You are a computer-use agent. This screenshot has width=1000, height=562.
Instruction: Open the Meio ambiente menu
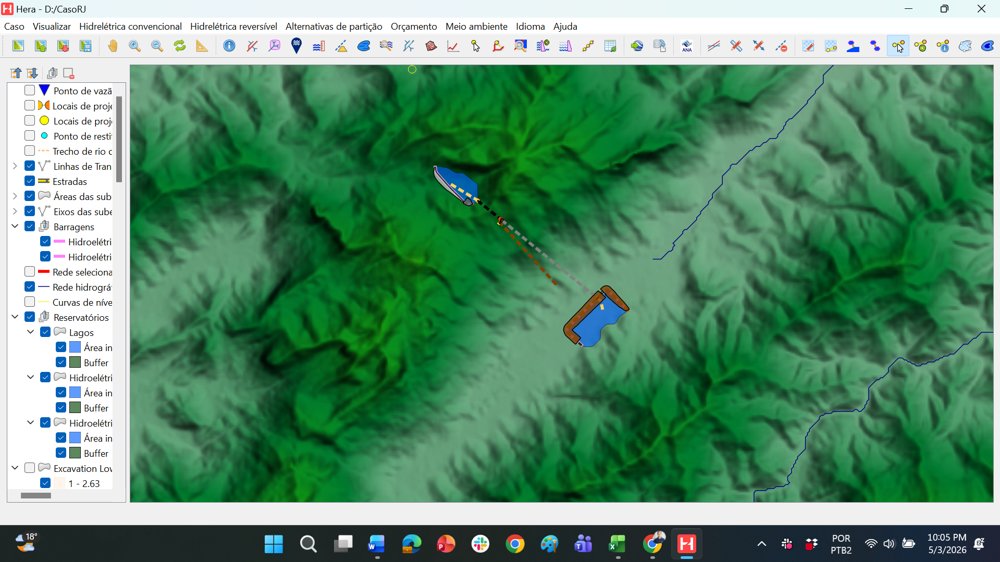pyautogui.click(x=476, y=26)
